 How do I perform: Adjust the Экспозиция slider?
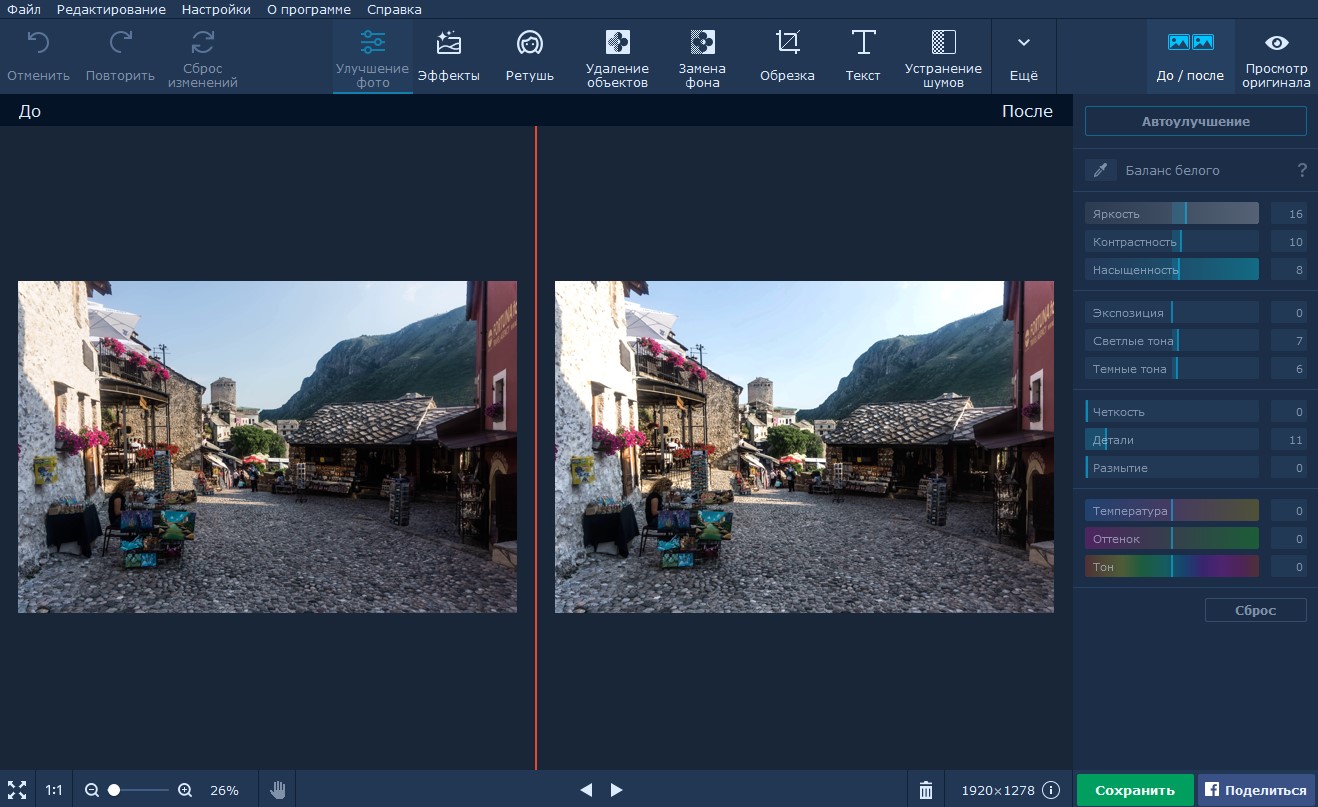1172,312
